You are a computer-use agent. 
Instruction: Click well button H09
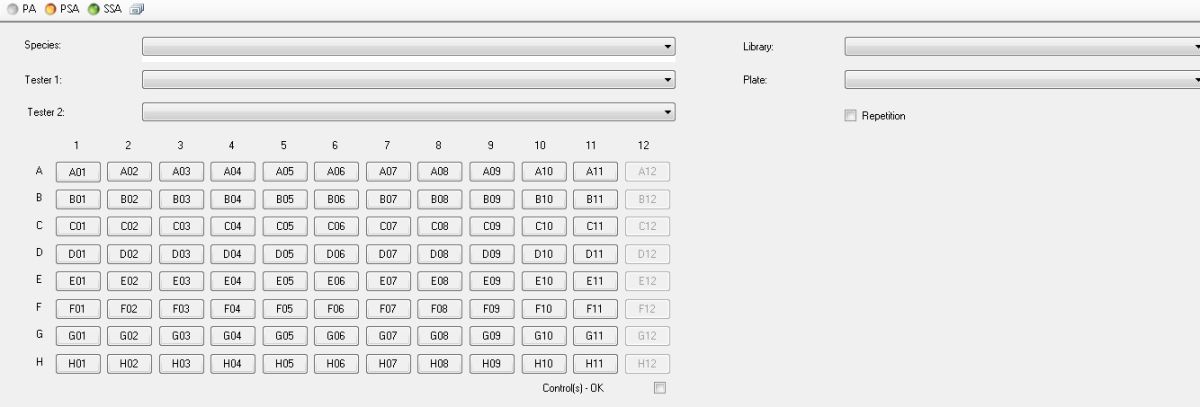(492, 363)
